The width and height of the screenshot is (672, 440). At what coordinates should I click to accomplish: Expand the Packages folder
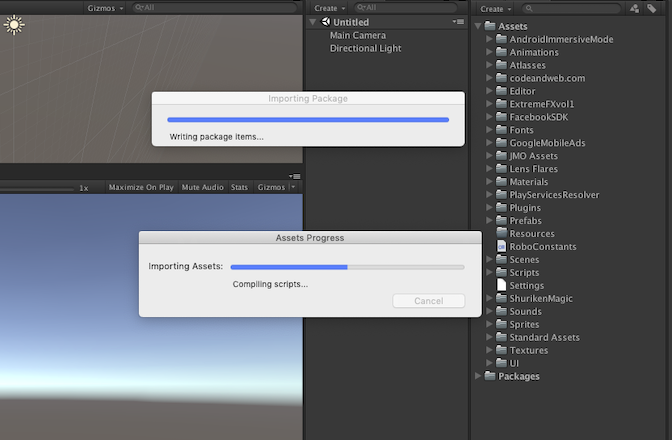click(478, 376)
